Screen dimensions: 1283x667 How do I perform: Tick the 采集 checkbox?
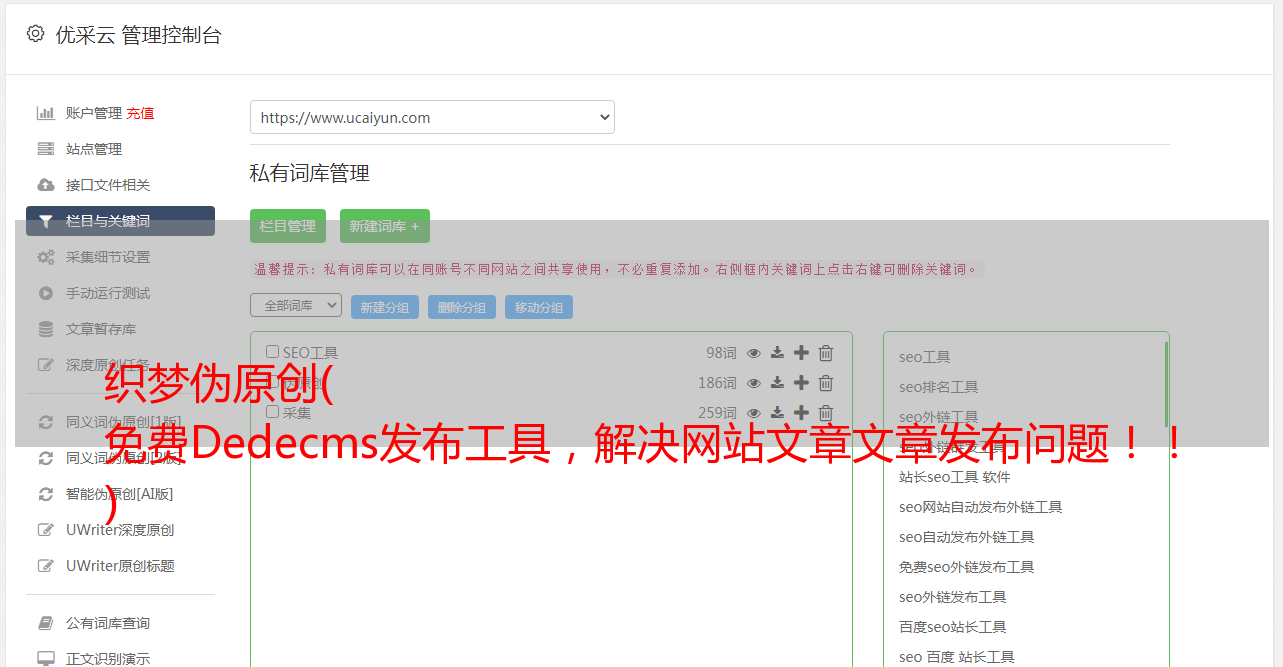[272, 412]
